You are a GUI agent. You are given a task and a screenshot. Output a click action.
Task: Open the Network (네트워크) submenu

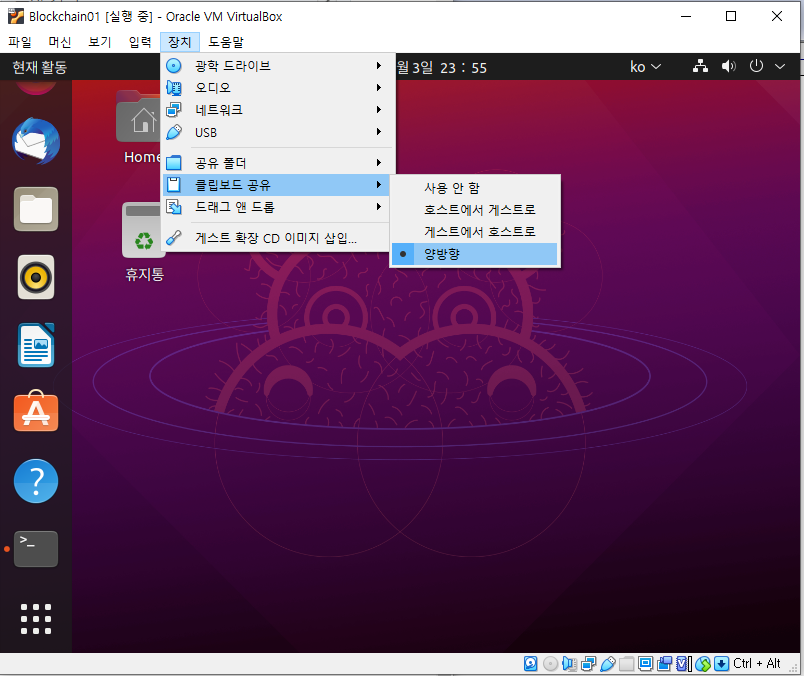[x=278, y=110]
